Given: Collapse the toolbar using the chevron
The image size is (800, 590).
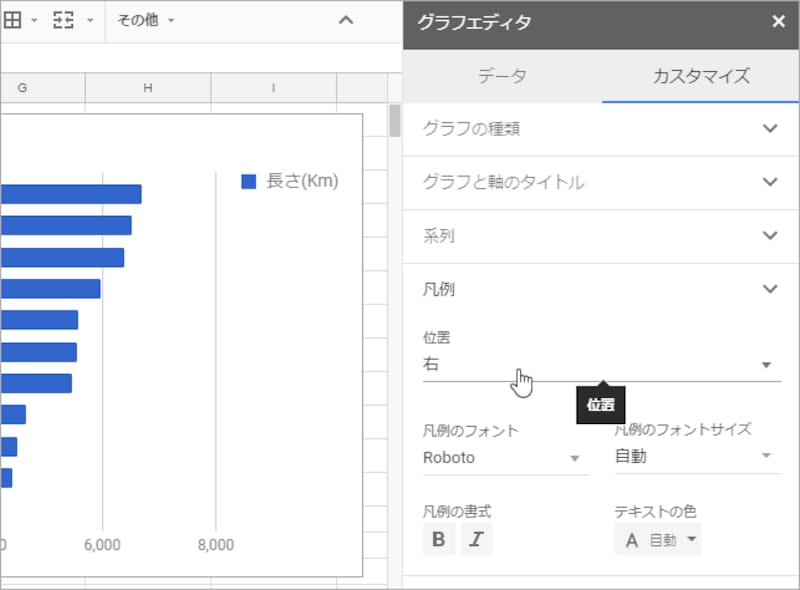Looking at the screenshot, I should pos(347,18).
